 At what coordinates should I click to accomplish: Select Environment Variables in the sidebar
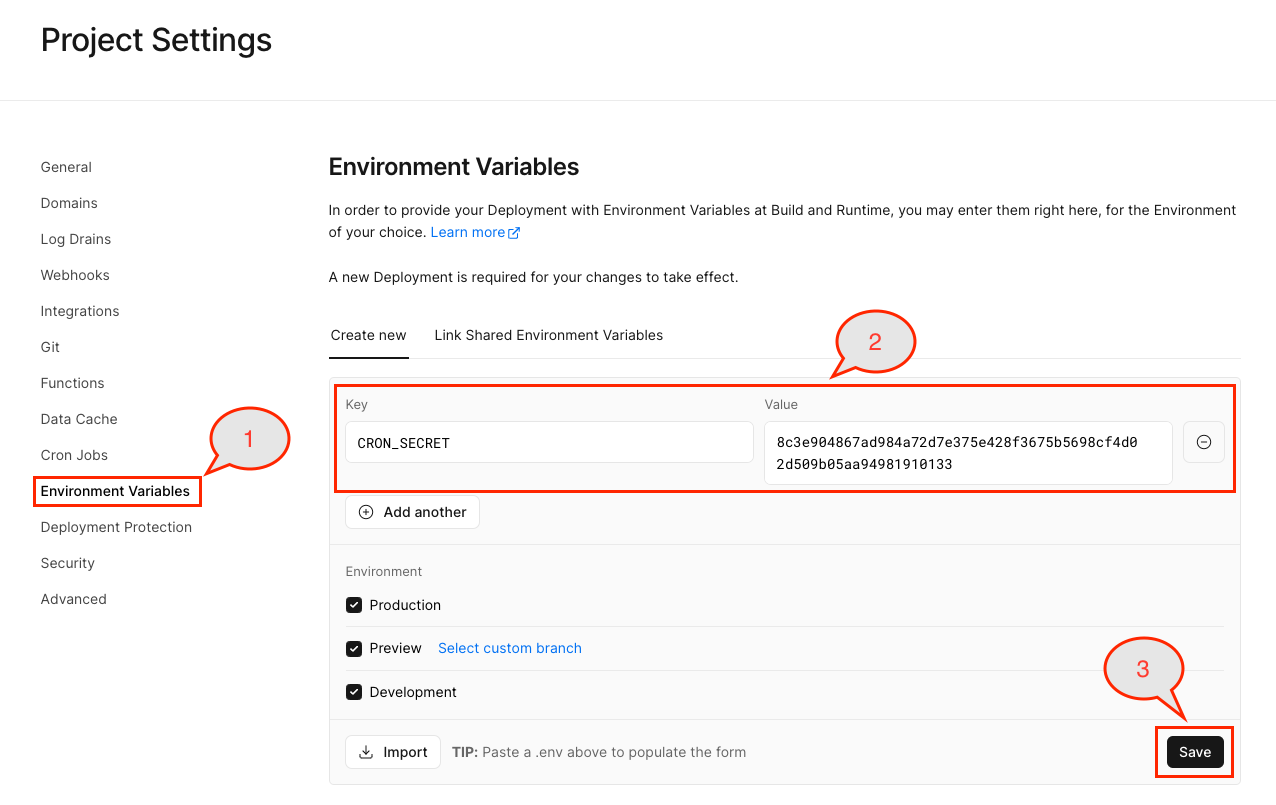pyautogui.click(x=116, y=491)
